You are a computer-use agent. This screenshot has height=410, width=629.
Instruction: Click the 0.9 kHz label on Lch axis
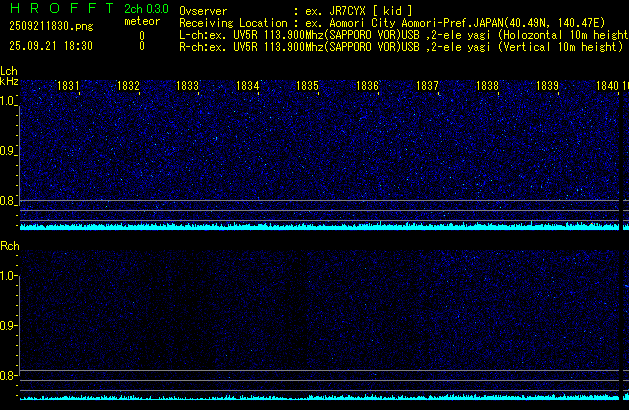point(9,151)
